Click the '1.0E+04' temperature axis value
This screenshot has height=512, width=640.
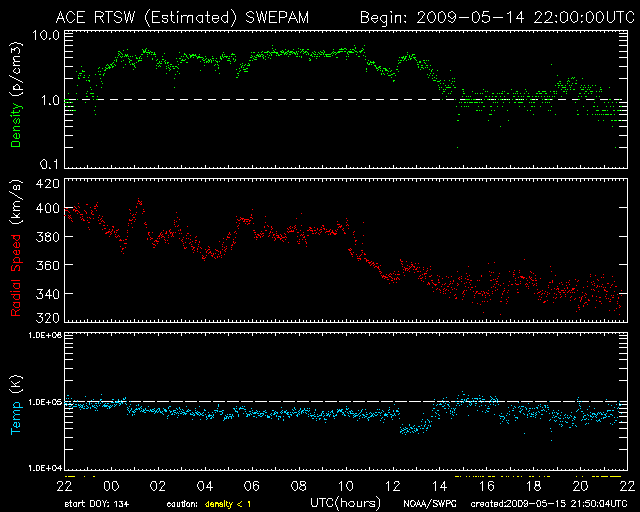(45, 468)
